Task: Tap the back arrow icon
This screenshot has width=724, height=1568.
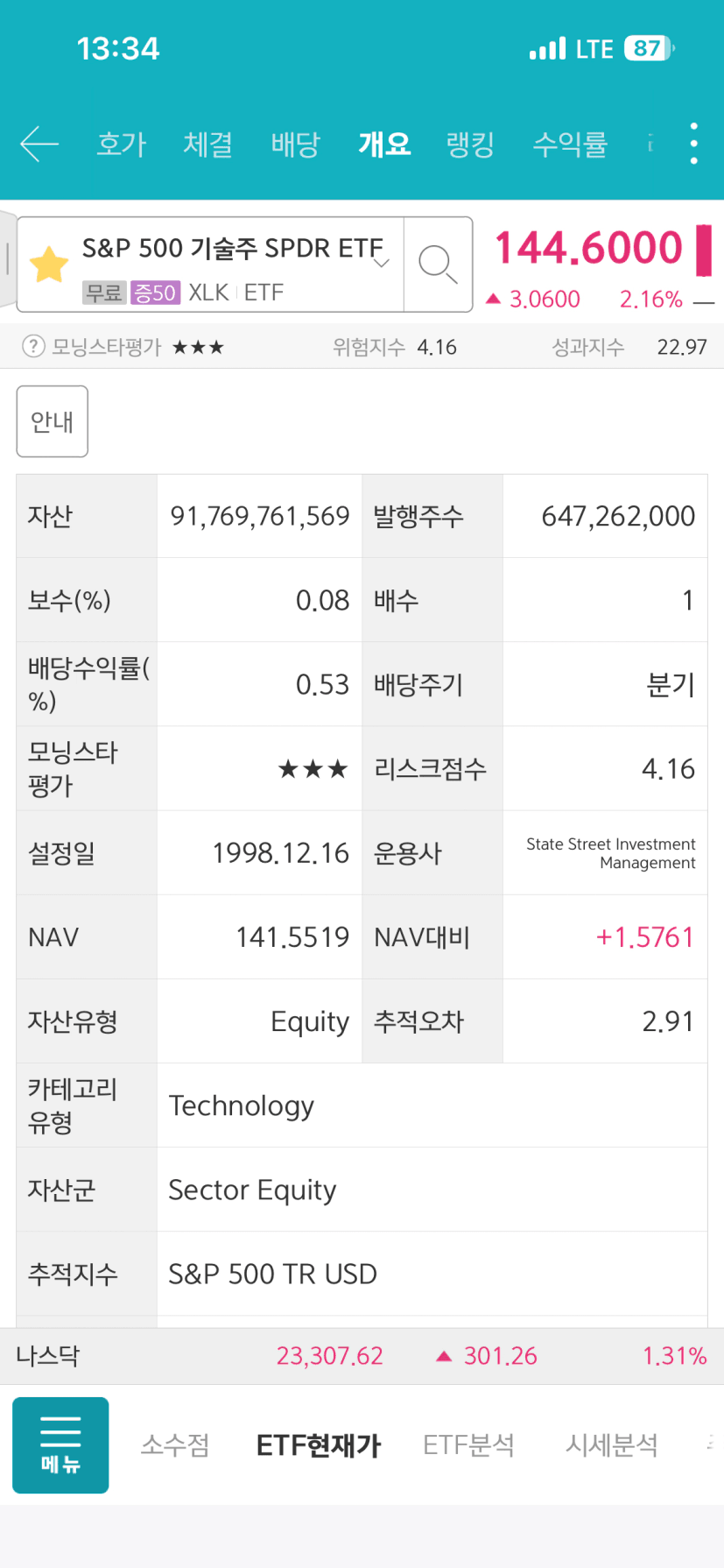Action: pos(39,144)
